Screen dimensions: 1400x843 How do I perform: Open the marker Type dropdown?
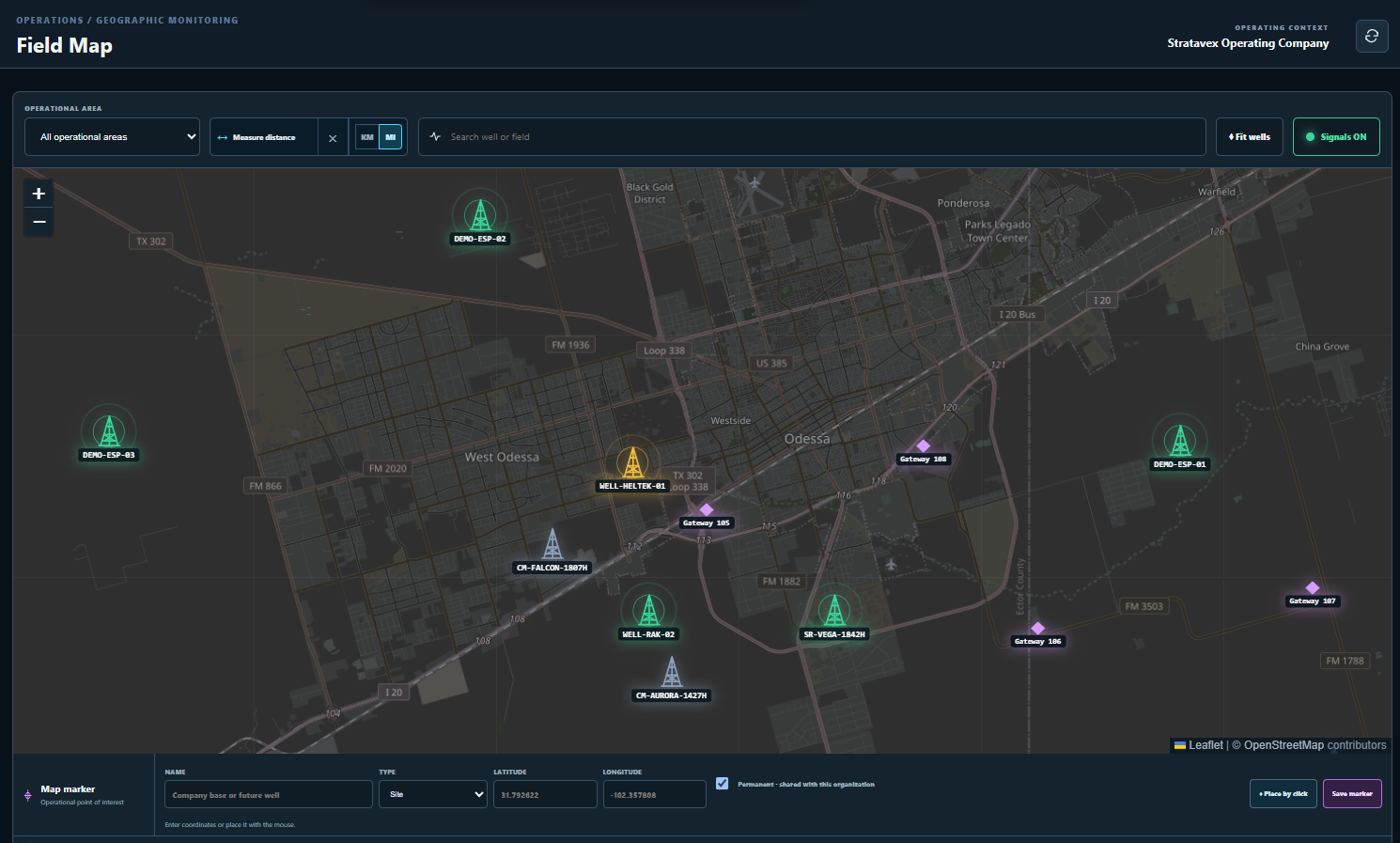pos(433,794)
